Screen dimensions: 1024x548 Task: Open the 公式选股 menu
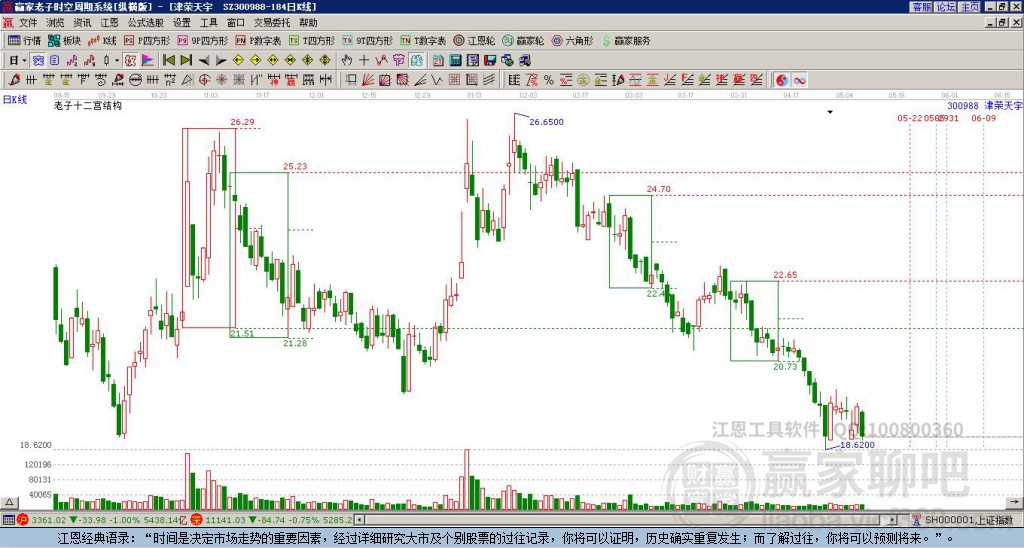coord(146,23)
